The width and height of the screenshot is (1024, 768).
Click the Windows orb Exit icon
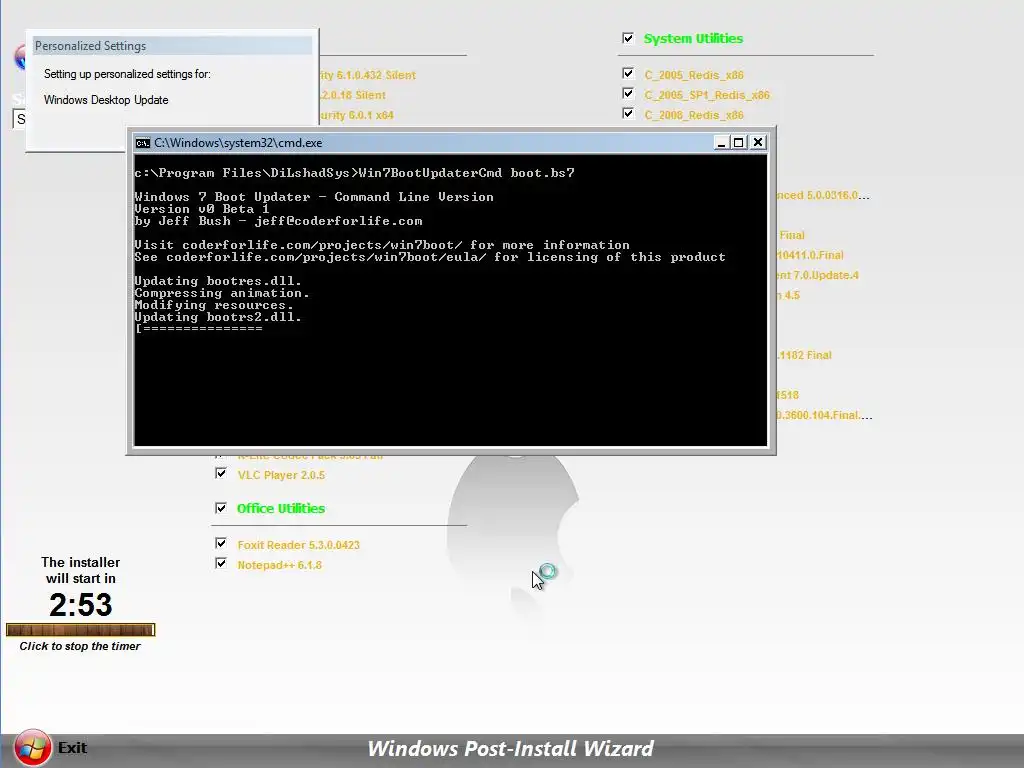(32, 747)
